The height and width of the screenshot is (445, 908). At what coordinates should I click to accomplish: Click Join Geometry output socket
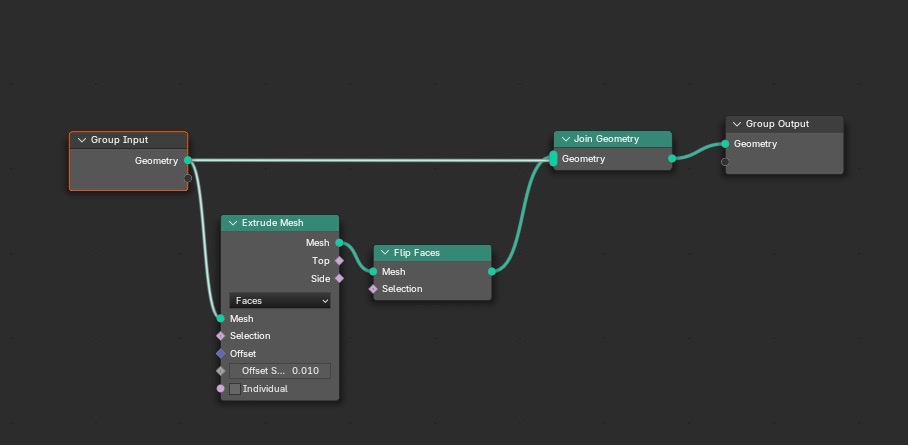click(x=672, y=159)
